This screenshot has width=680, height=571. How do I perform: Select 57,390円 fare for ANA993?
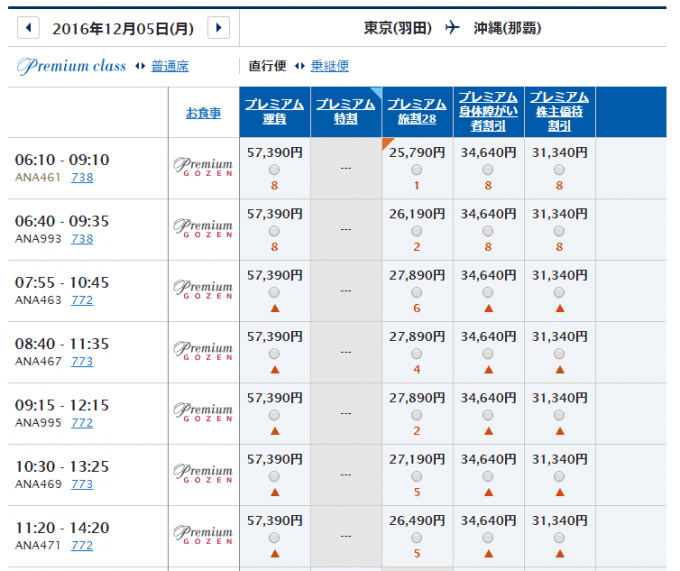pos(274,231)
